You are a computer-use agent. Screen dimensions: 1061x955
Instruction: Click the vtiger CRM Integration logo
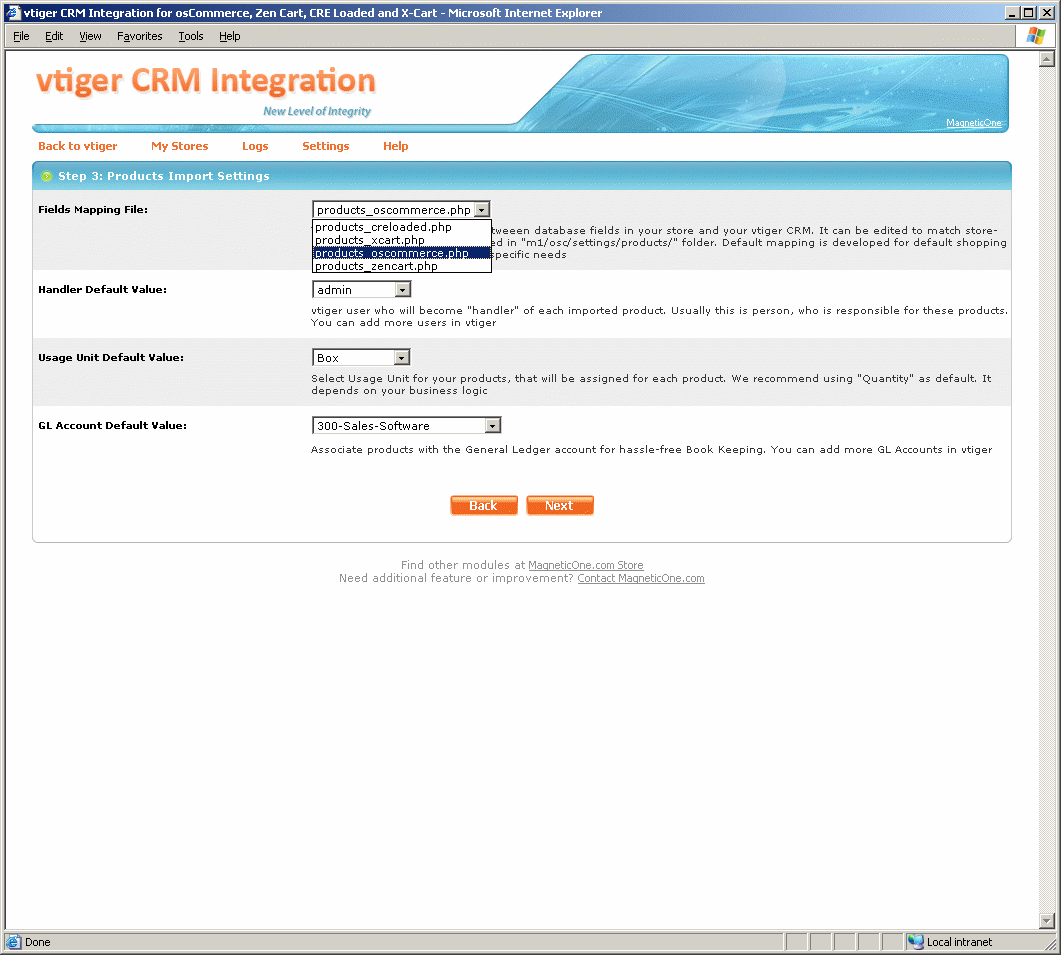(206, 81)
